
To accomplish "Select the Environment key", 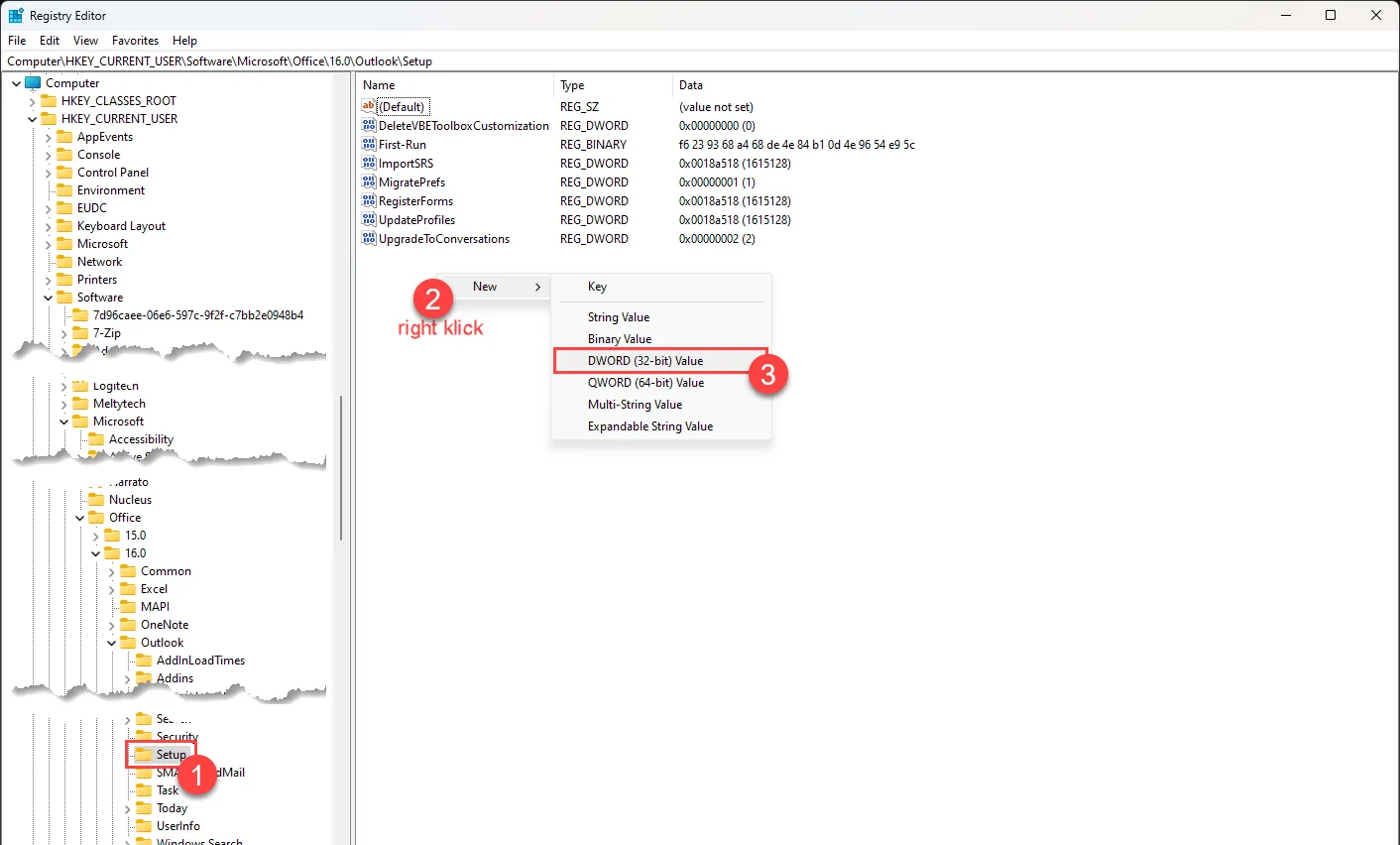I will tap(111, 190).
